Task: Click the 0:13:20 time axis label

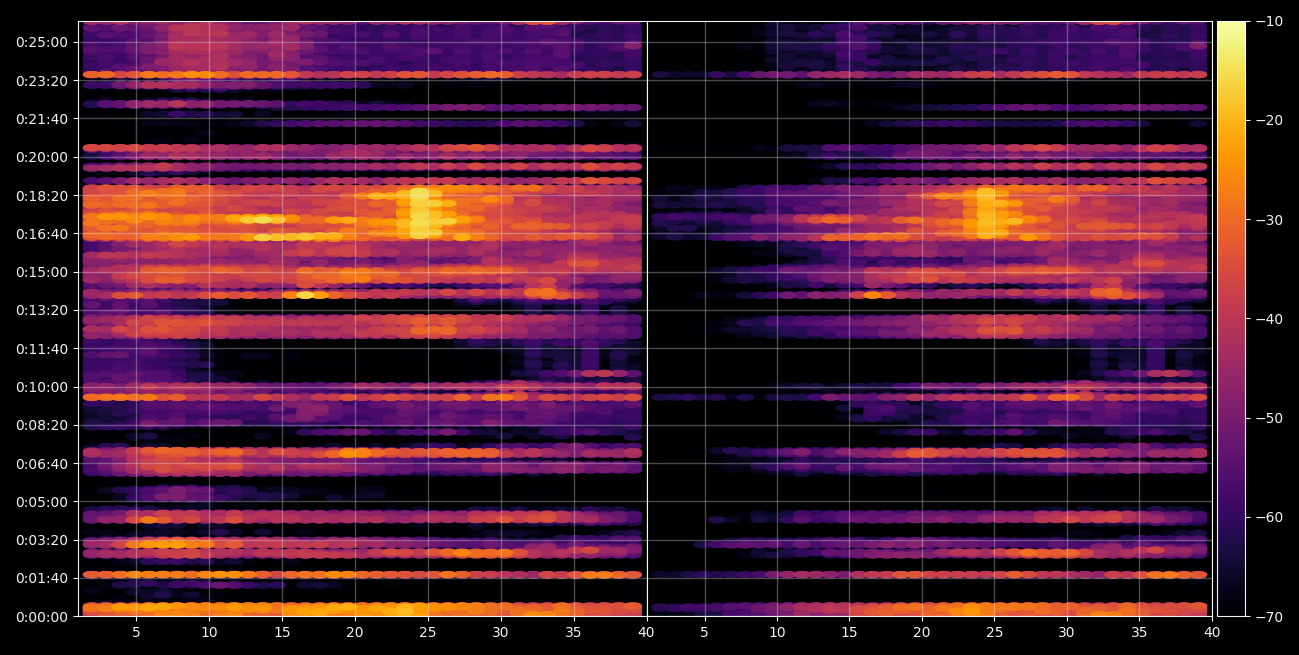Action: click(42, 310)
